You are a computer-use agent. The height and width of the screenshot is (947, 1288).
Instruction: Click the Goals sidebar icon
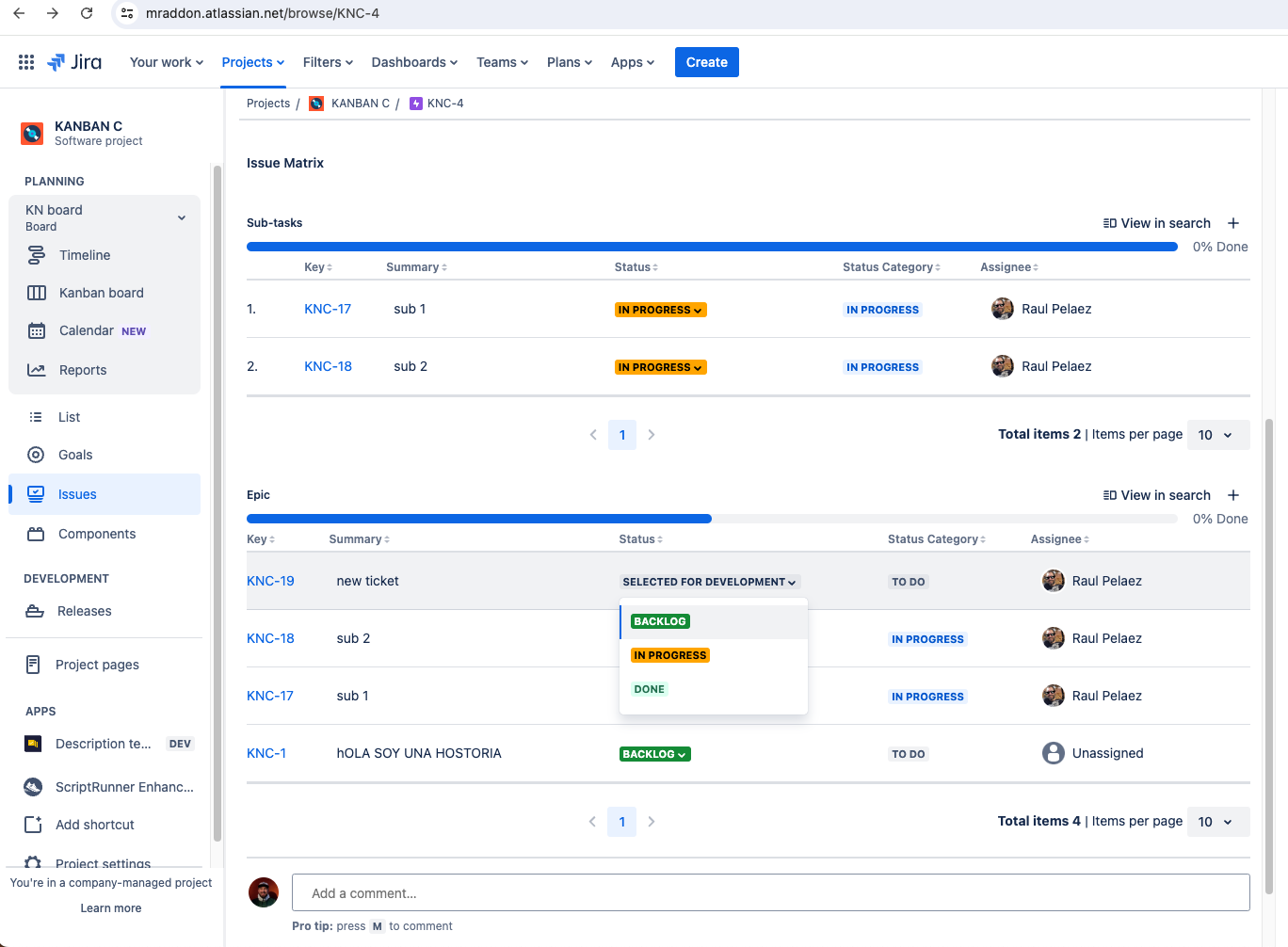click(x=36, y=455)
